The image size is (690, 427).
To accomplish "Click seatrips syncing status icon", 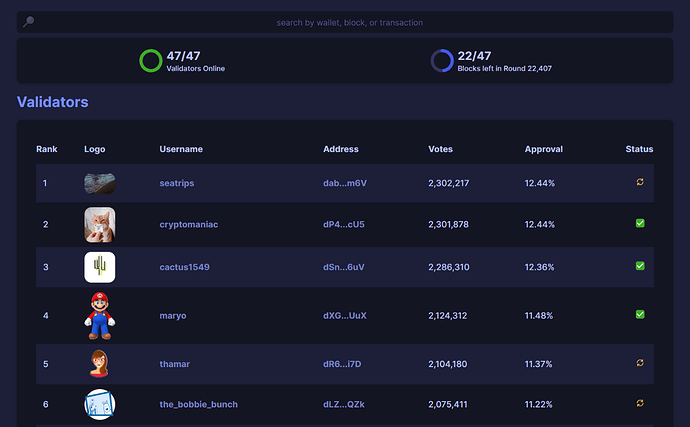I will (640, 182).
